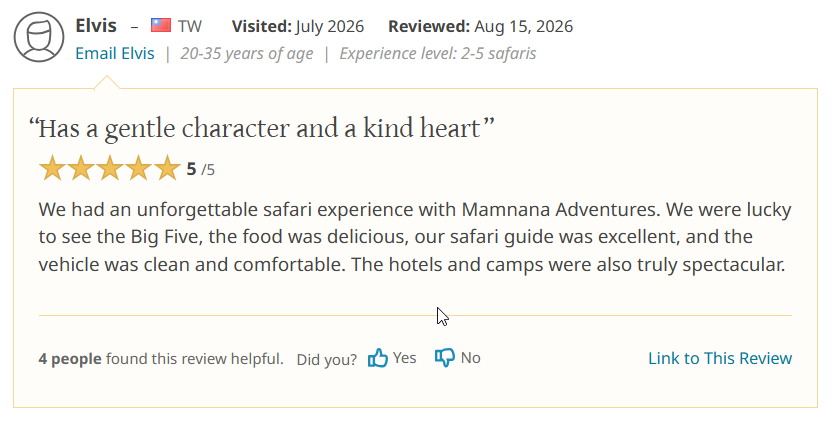This screenshot has height=432, width=834.
Task: Select the Yes helpful label
Action: (x=404, y=358)
